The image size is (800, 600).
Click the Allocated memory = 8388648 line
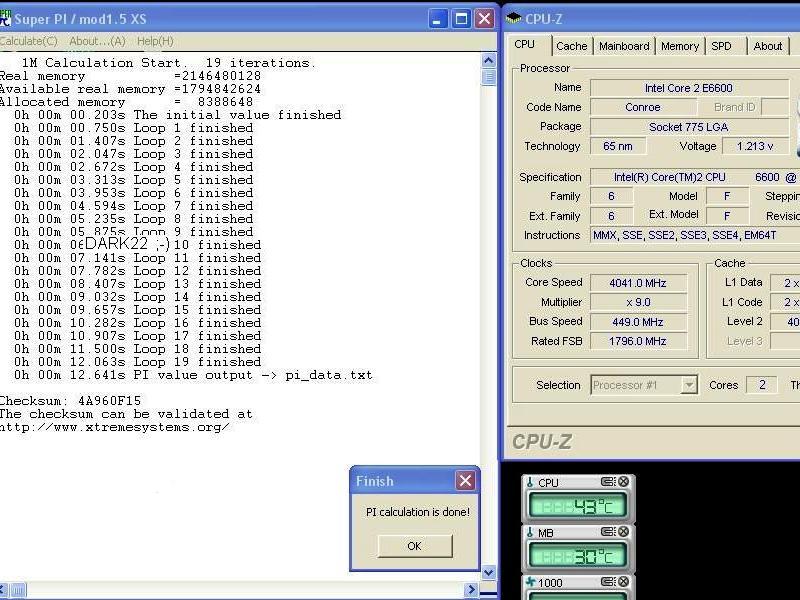click(x=127, y=102)
